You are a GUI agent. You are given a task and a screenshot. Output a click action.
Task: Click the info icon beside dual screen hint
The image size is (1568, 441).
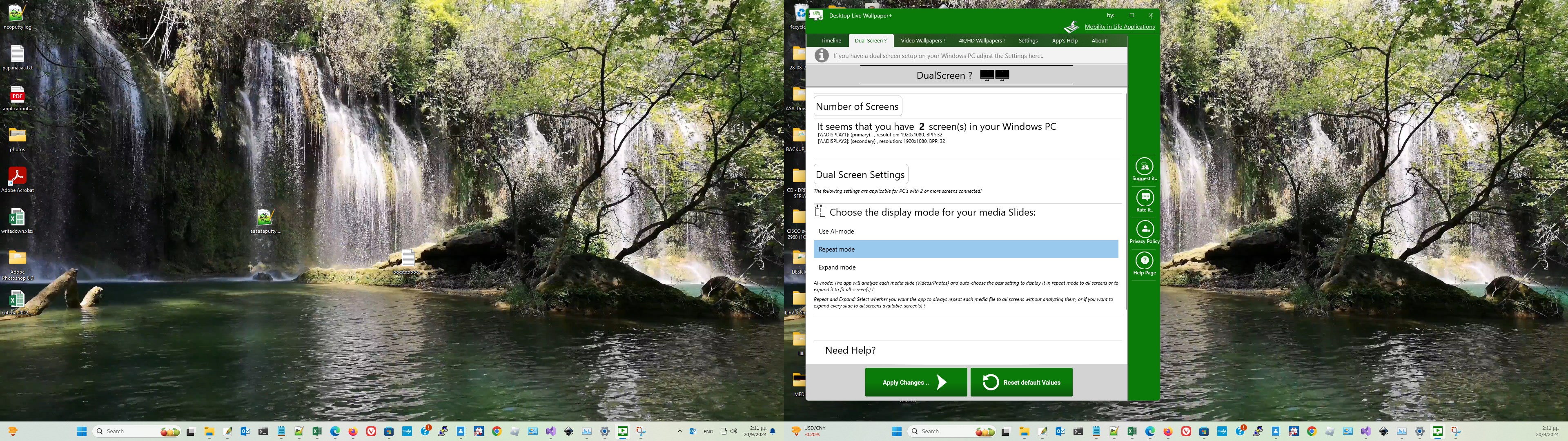pos(822,56)
